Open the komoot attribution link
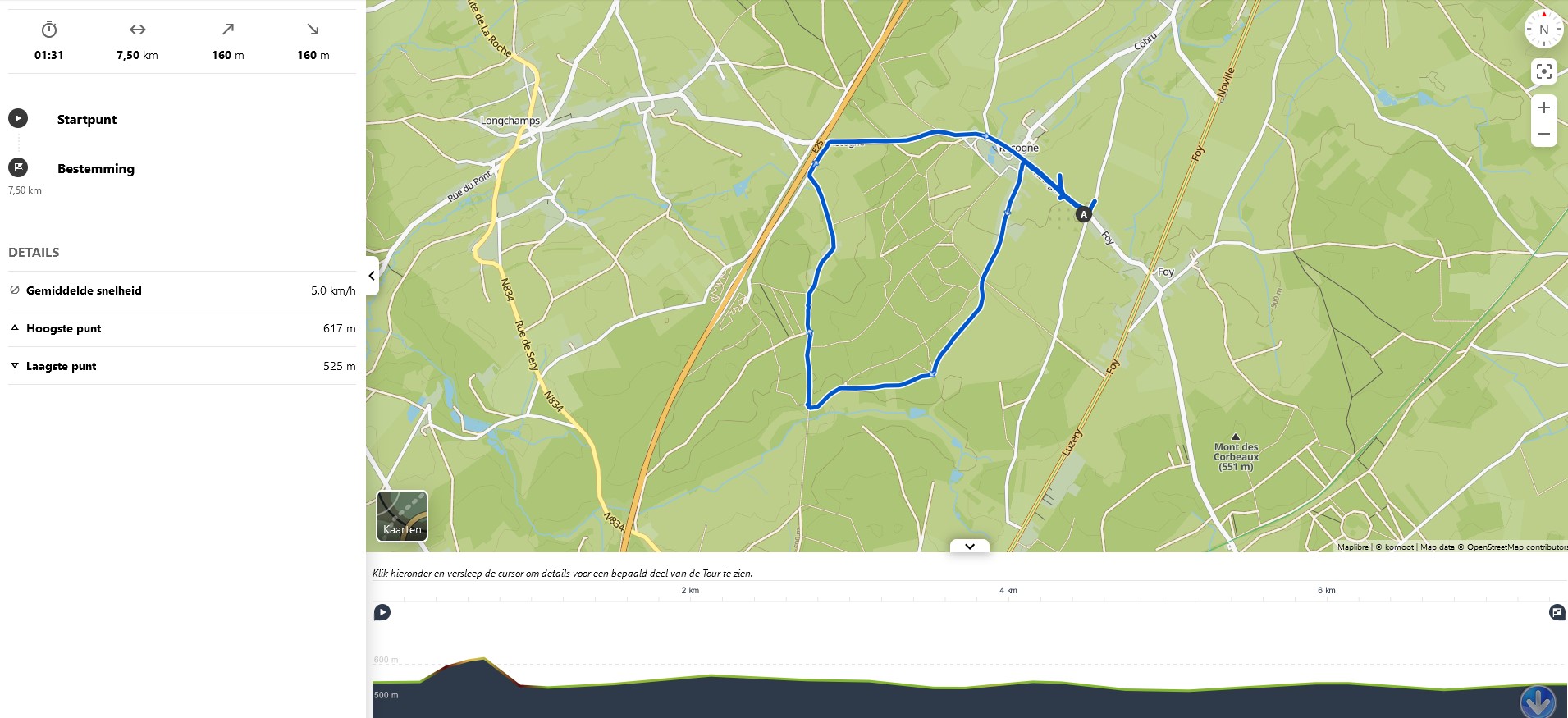Viewport: 1568px width, 718px height. (1399, 547)
